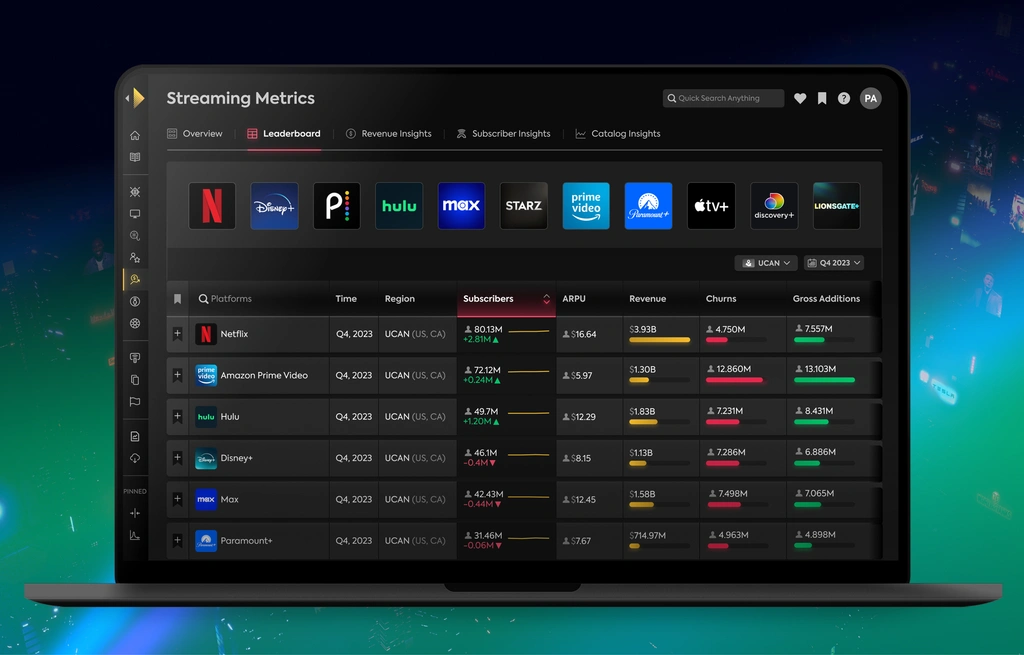Pin the Netflix row with plus toggle
This screenshot has height=655, width=1024.
177,334
